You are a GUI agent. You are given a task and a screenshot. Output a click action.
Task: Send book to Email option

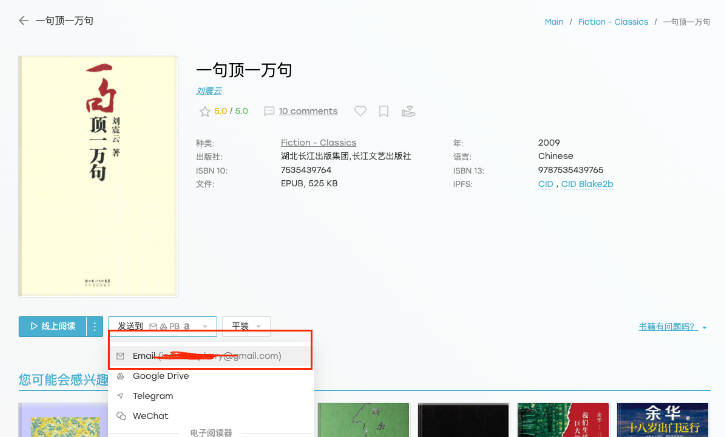pyautogui.click(x=211, y=356)
